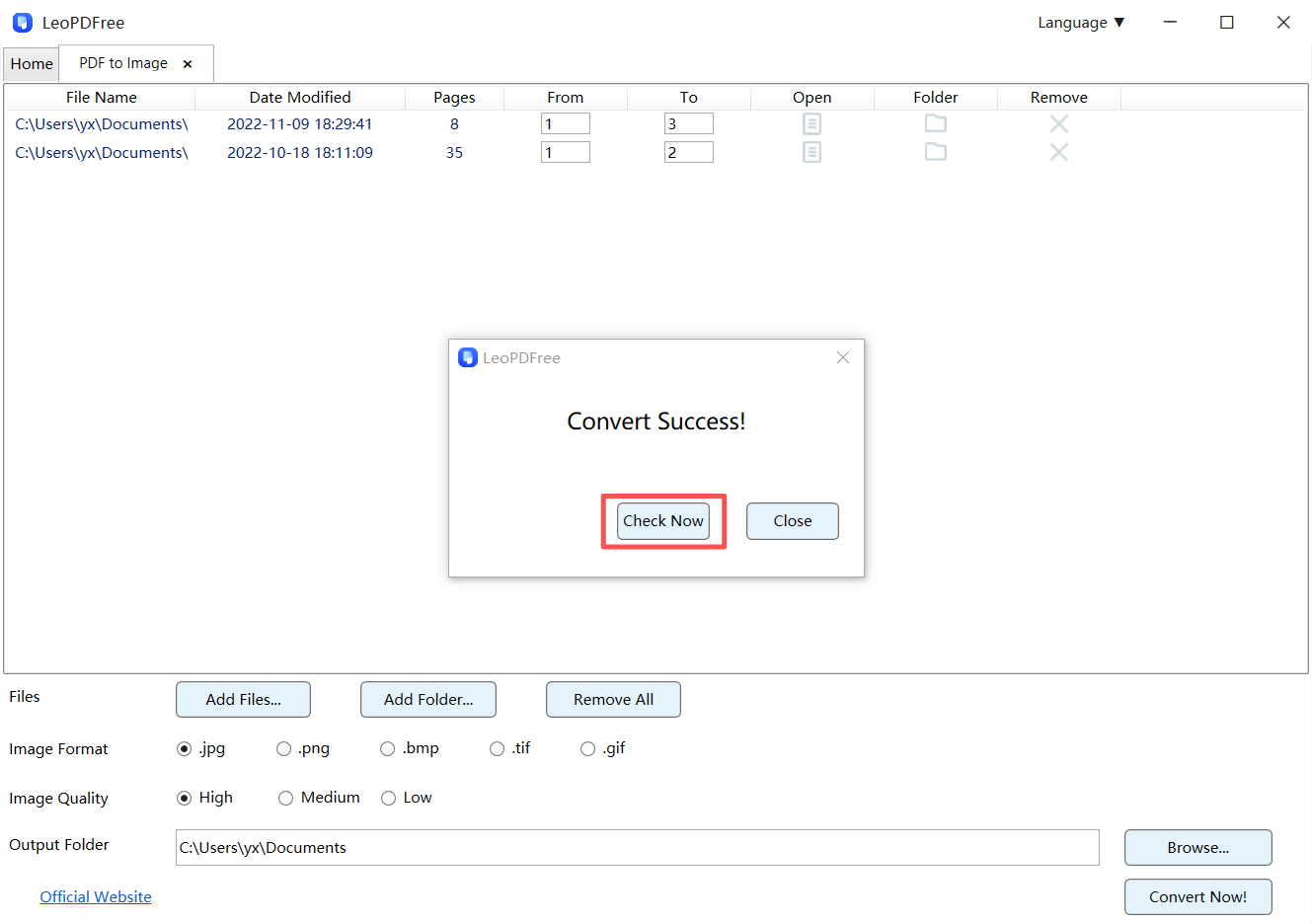Open containing folder for 8-page PDF
The width and height of the screenshot is (1312, 924).
click(936, 123)
